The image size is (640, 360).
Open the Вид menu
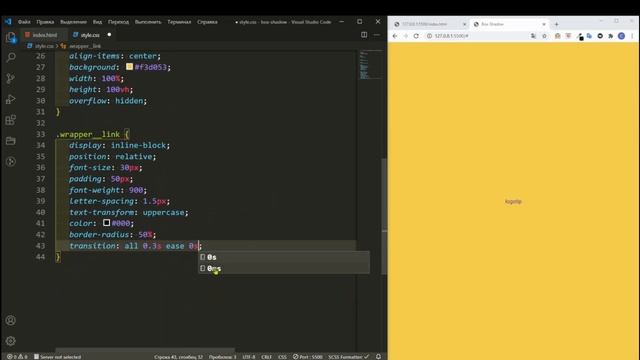(x=97, y=22)
